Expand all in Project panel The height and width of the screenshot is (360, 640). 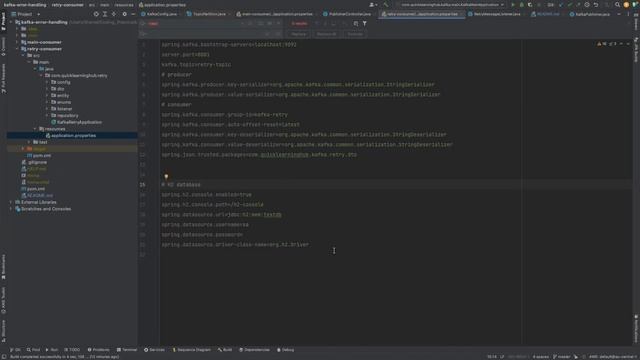[105, 14]
